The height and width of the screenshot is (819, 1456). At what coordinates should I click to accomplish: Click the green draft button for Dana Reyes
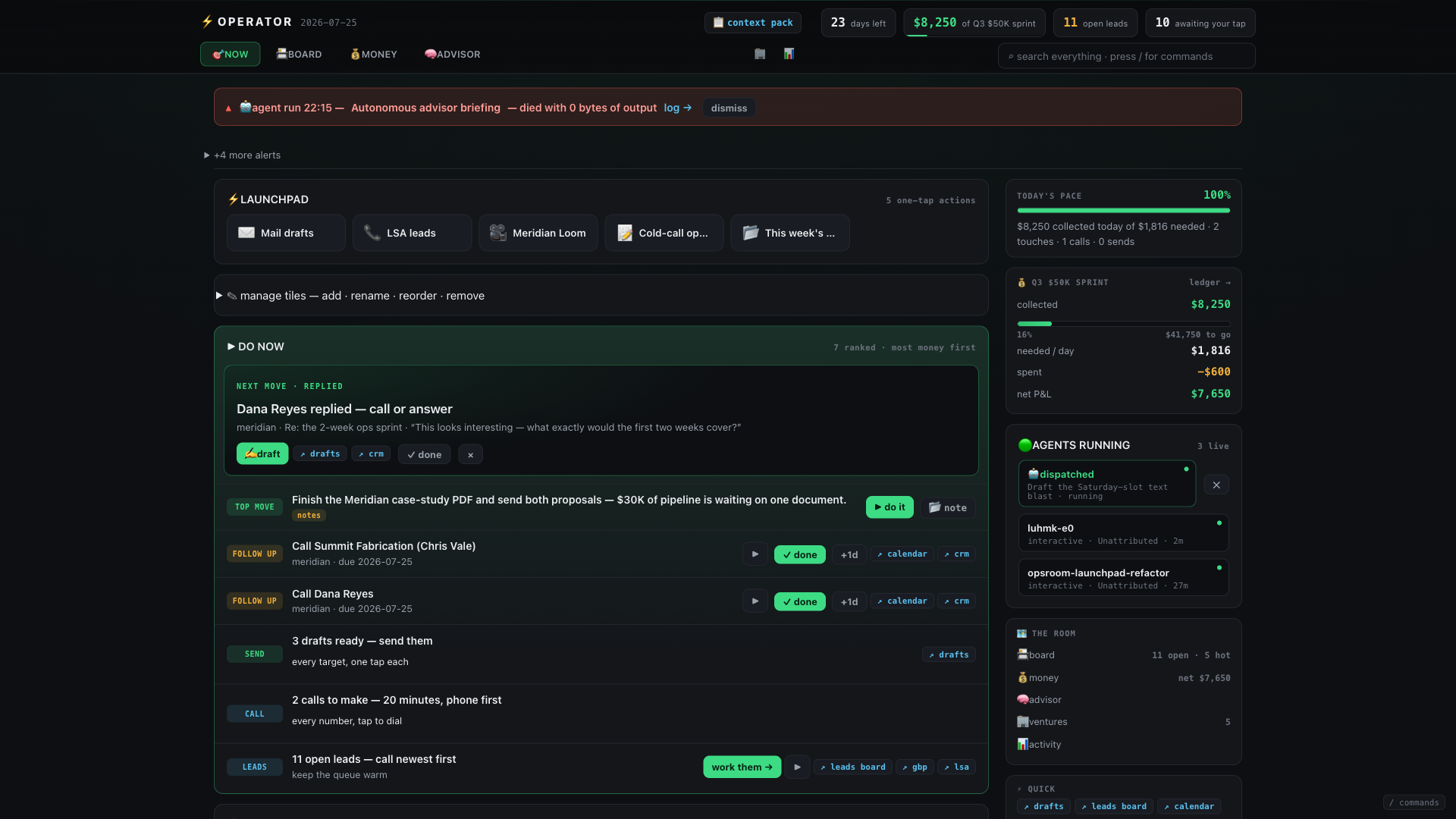pyautogui.click(x=262, y=453)
